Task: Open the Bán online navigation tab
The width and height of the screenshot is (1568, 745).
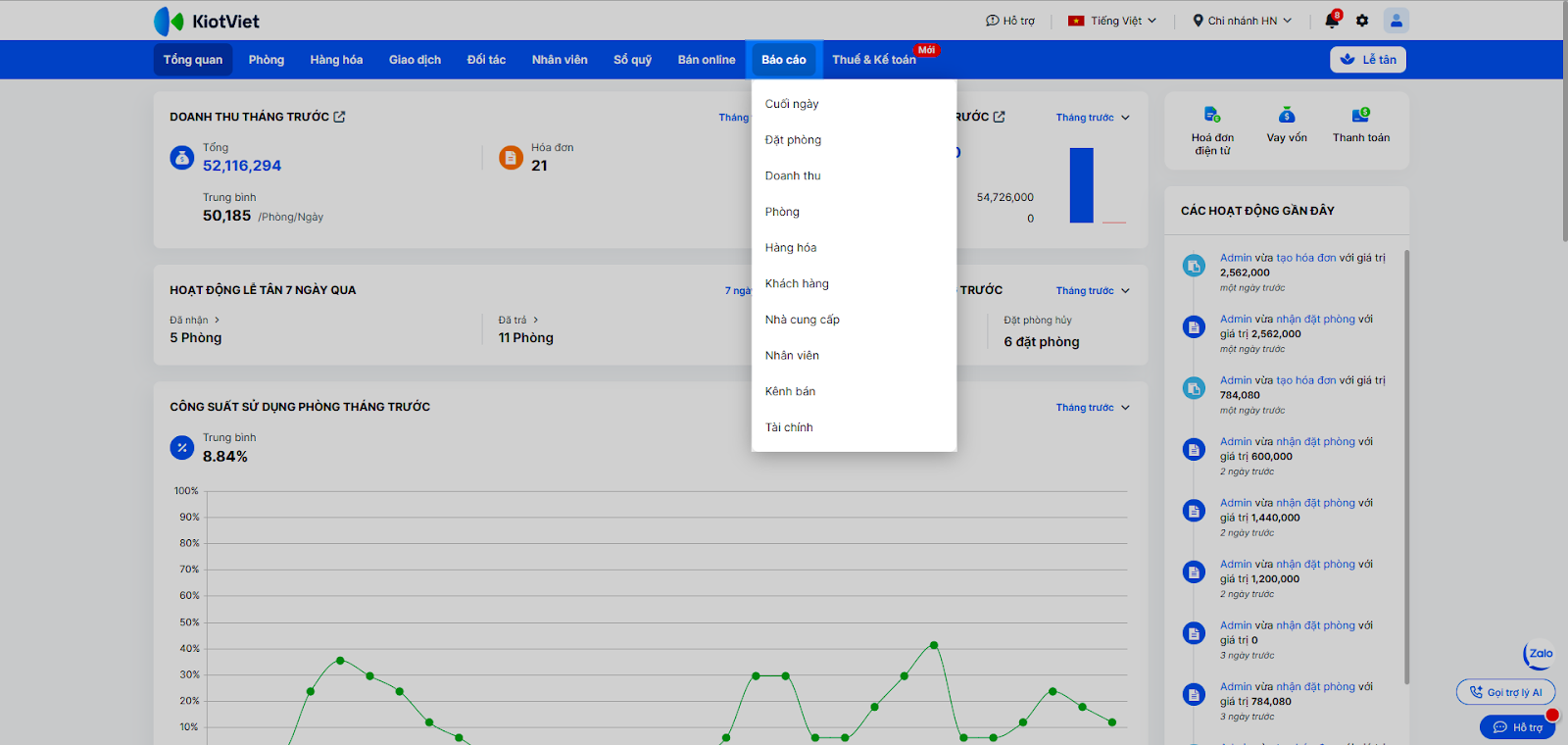Action: tap(707, 60)
